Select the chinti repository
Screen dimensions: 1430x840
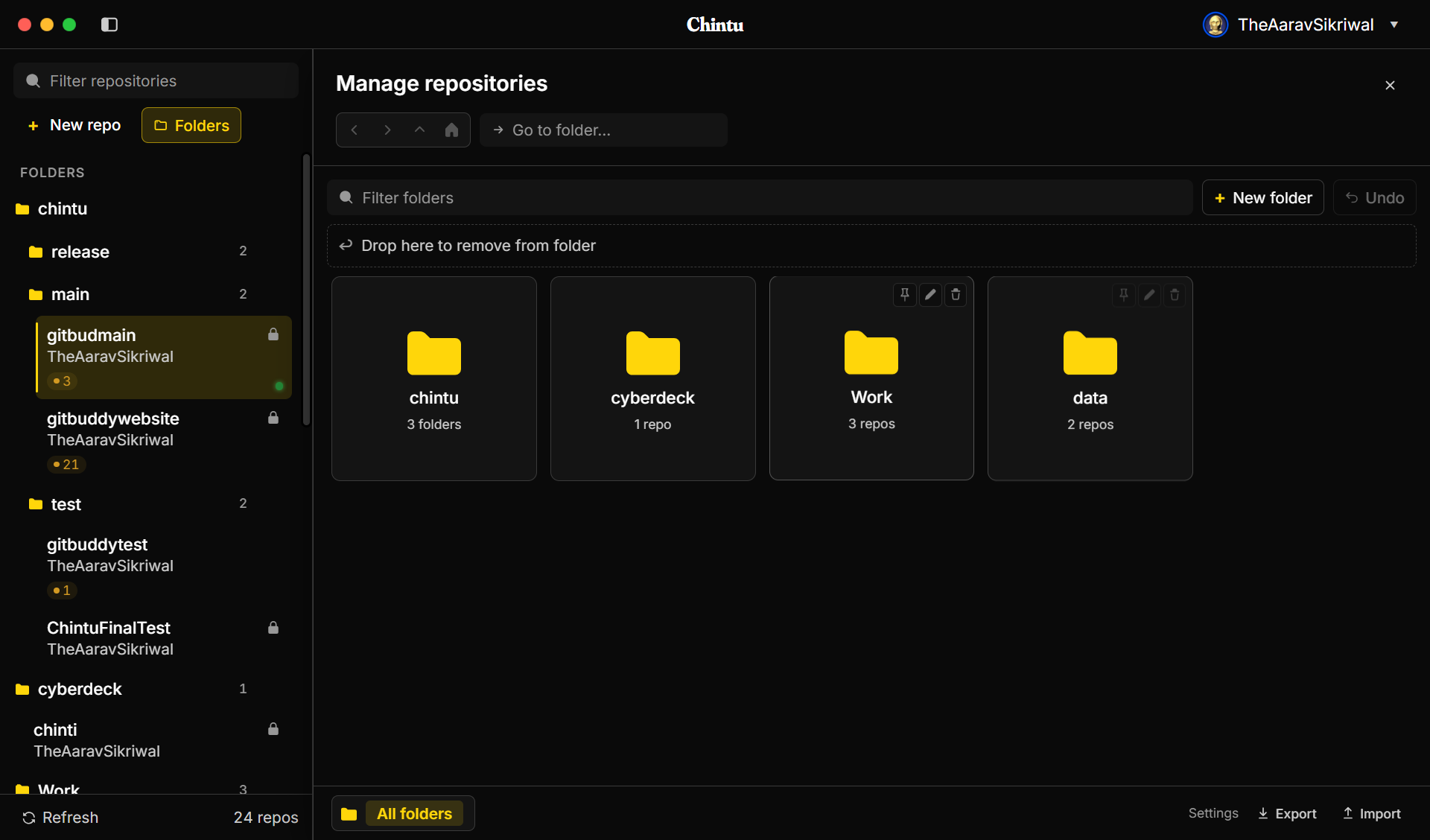pyautogui.click(x=156, y=740)
